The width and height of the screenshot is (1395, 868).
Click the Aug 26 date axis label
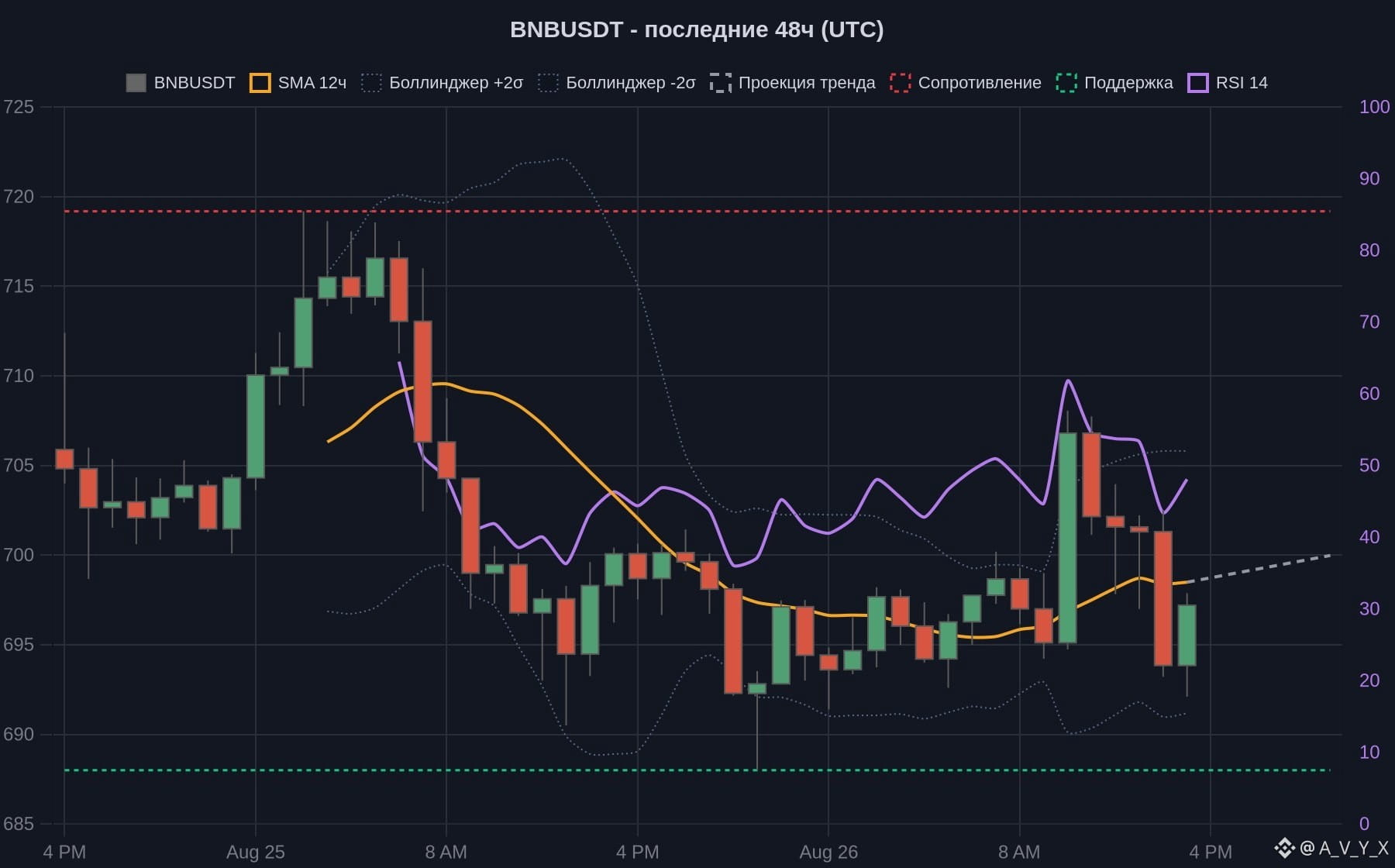[x=828, y=852]
